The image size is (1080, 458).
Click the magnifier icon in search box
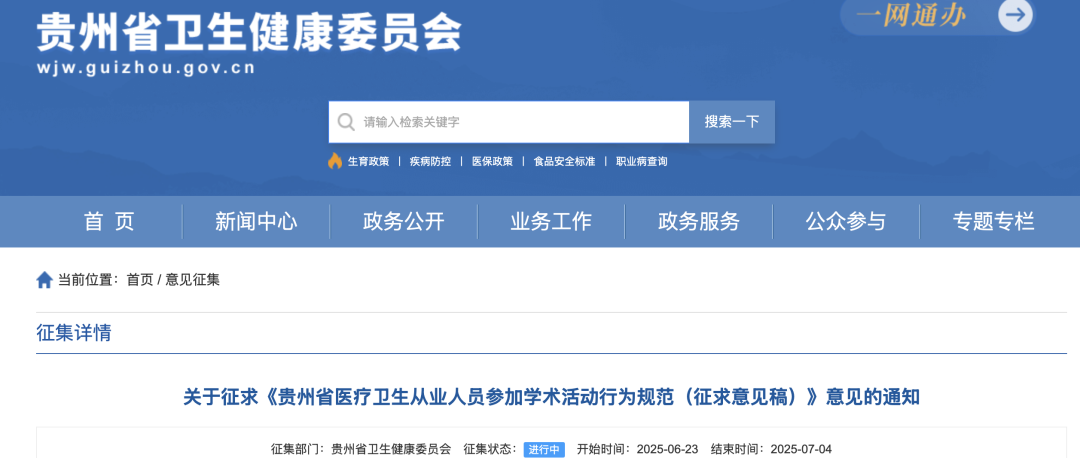click(x=346, y=122)
